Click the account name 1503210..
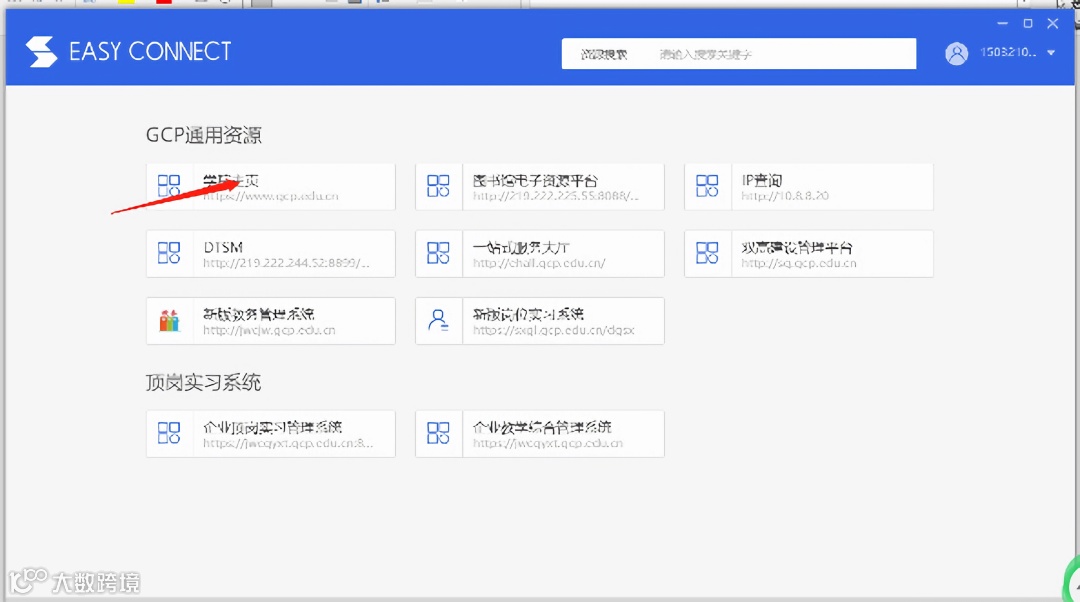Screen dimensions: 1080x602 click(1008, 52)
